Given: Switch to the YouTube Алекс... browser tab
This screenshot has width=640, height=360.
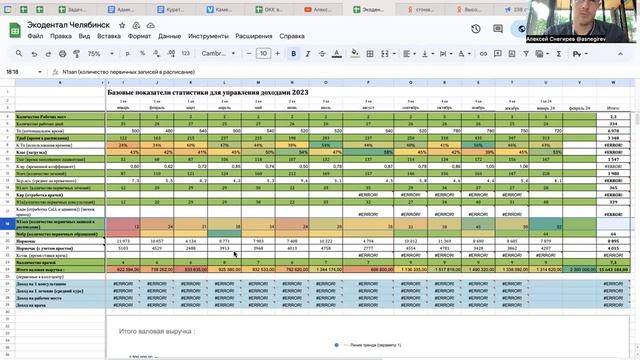Looking at the screenshot, I should pos(318,9).
